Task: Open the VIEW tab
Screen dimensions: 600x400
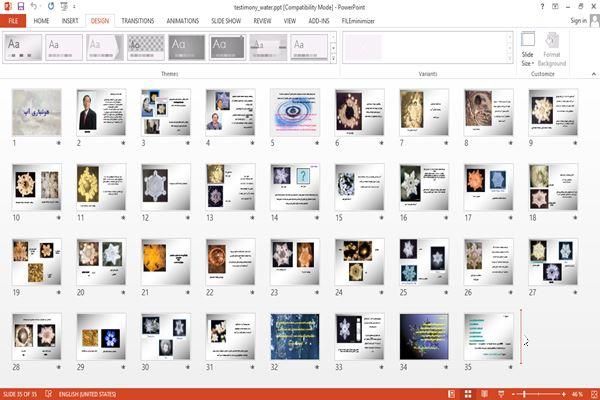Action: [x=290, y=21]
